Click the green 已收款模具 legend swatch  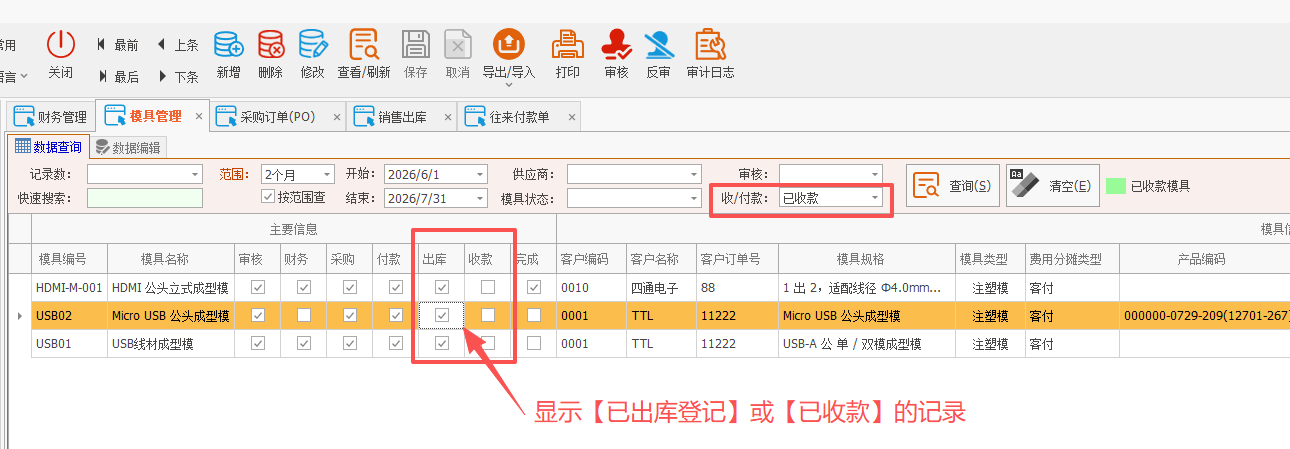click(1116, 186)
